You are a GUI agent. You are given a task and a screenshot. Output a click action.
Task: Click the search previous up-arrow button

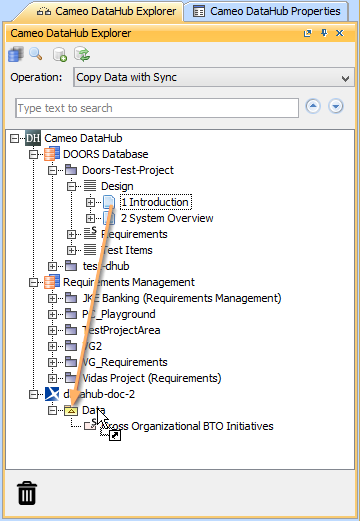point(313,107)
